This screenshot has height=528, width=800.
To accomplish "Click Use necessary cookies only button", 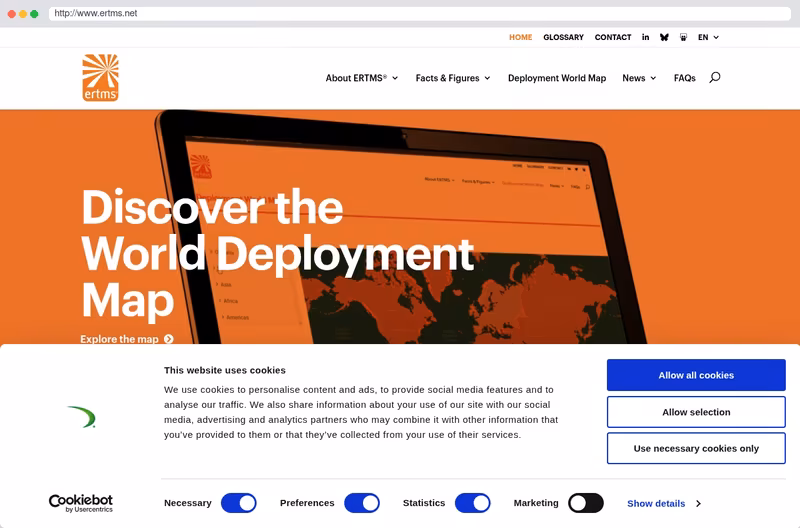I will pyautogui.click(x=696, y=448).
